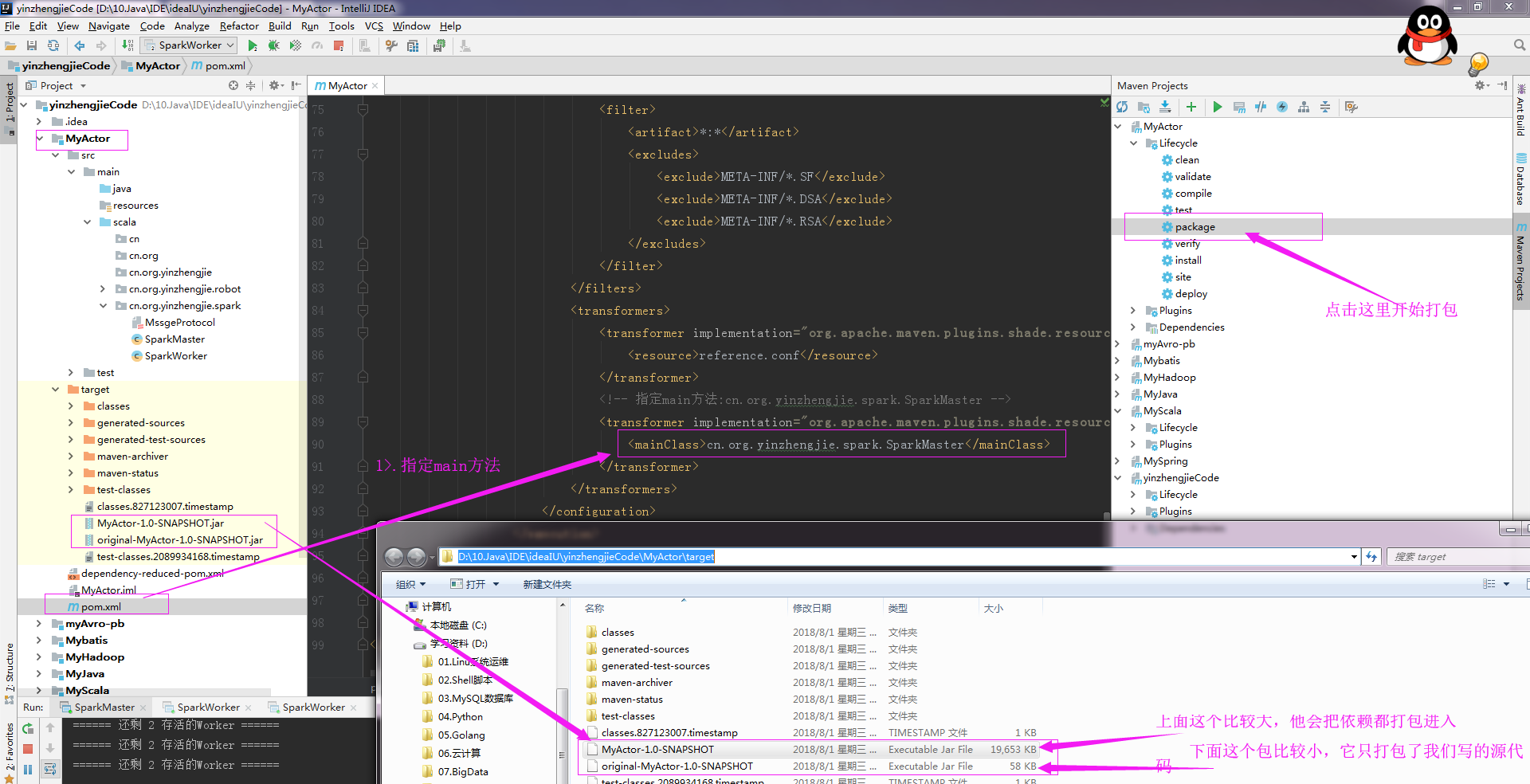Open the SparkWorker run configuration dropdown
Screen dimensions: 1530x784
click(x=189, y=45)
